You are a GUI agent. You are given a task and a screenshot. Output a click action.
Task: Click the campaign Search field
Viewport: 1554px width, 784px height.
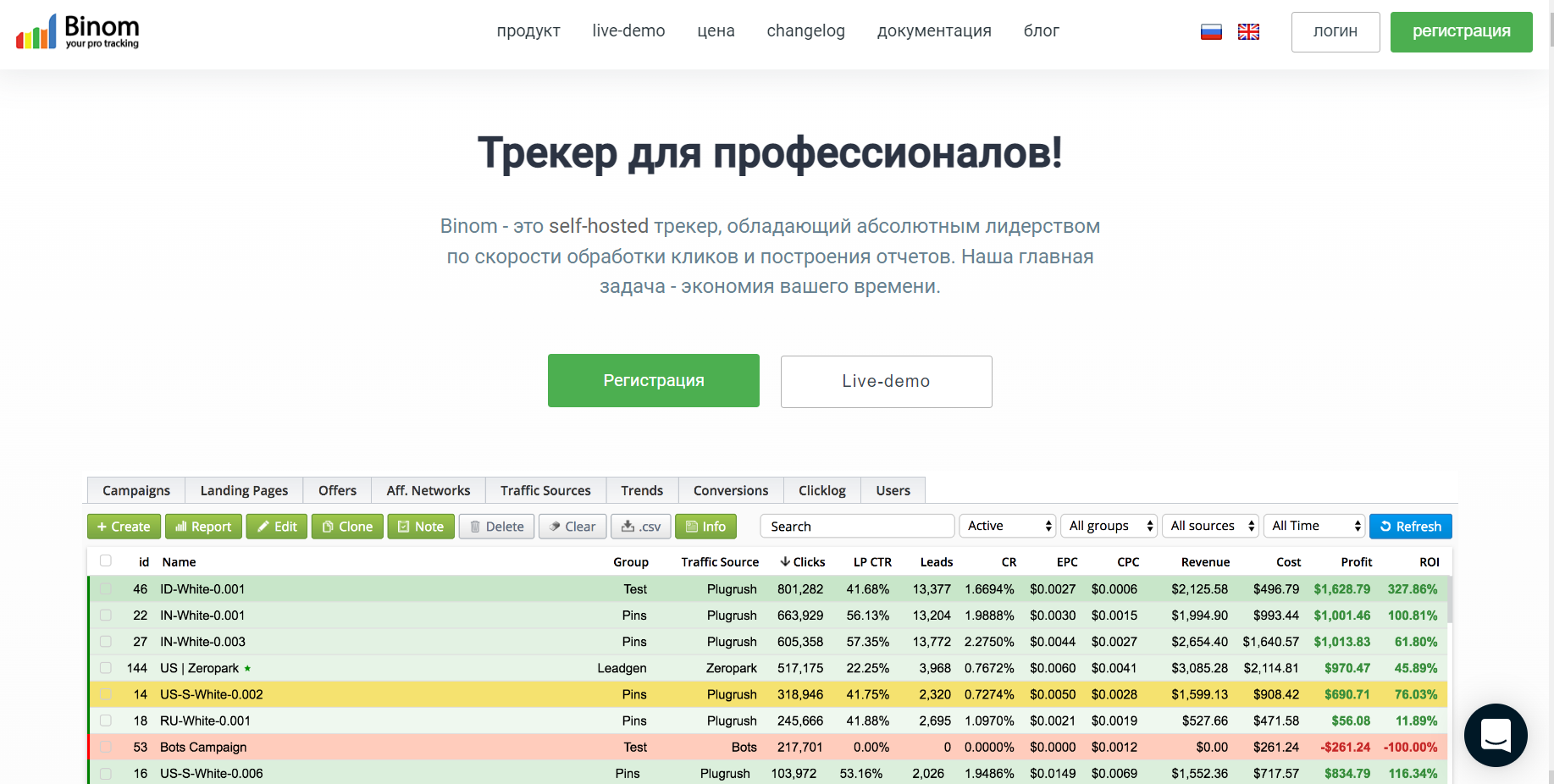857,526
